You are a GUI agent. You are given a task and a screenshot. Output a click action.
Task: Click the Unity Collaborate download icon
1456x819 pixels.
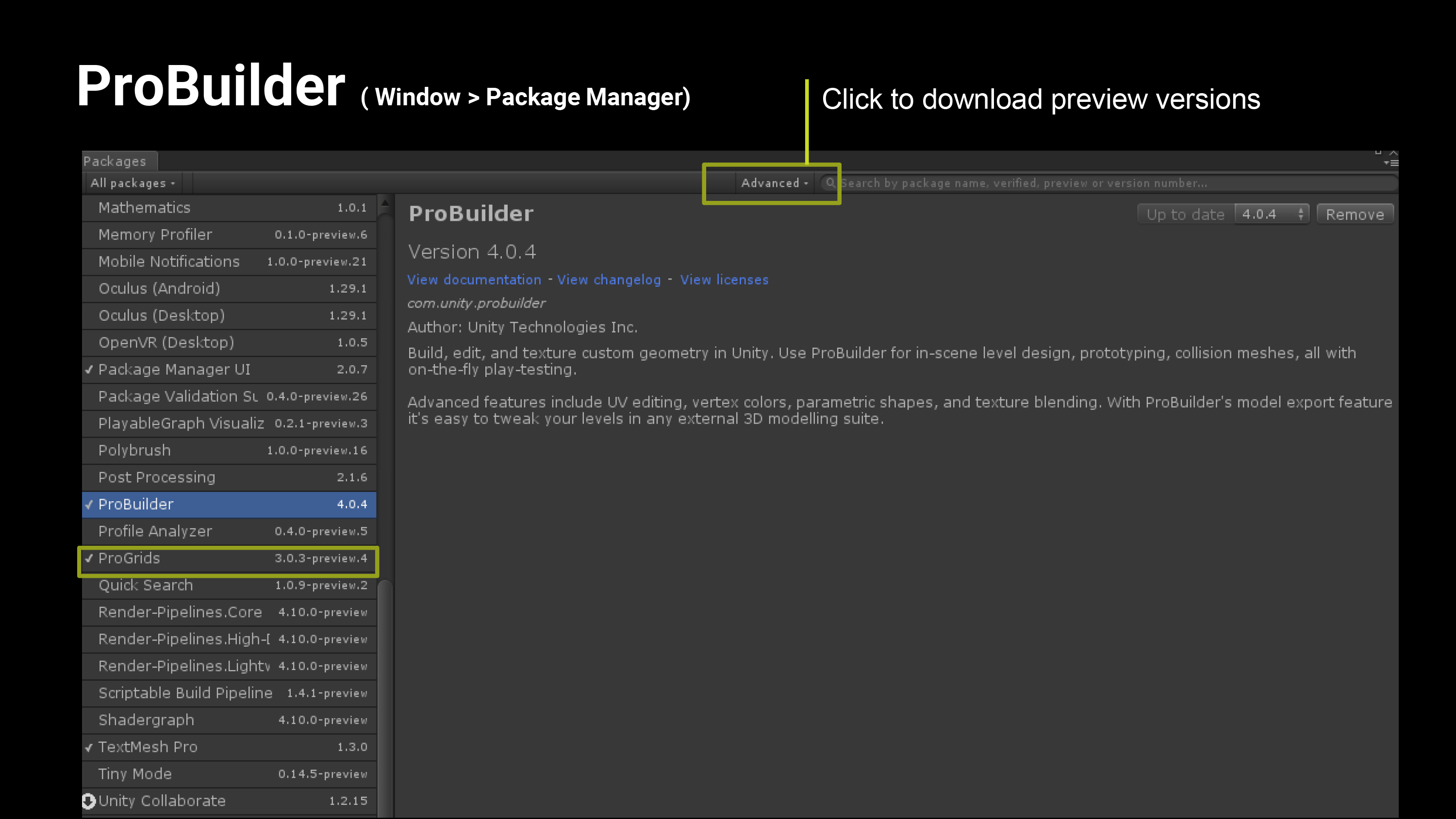[89, 801]
